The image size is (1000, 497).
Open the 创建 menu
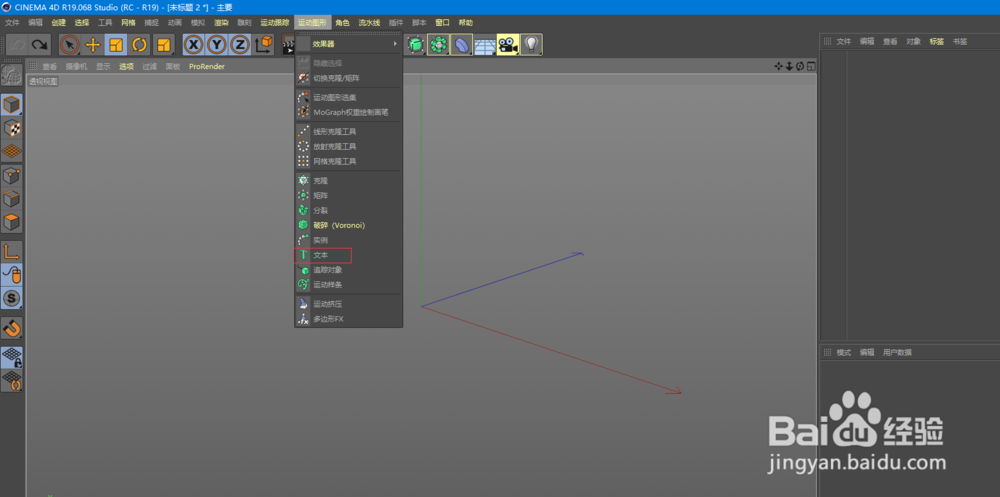tap(59, 22)
